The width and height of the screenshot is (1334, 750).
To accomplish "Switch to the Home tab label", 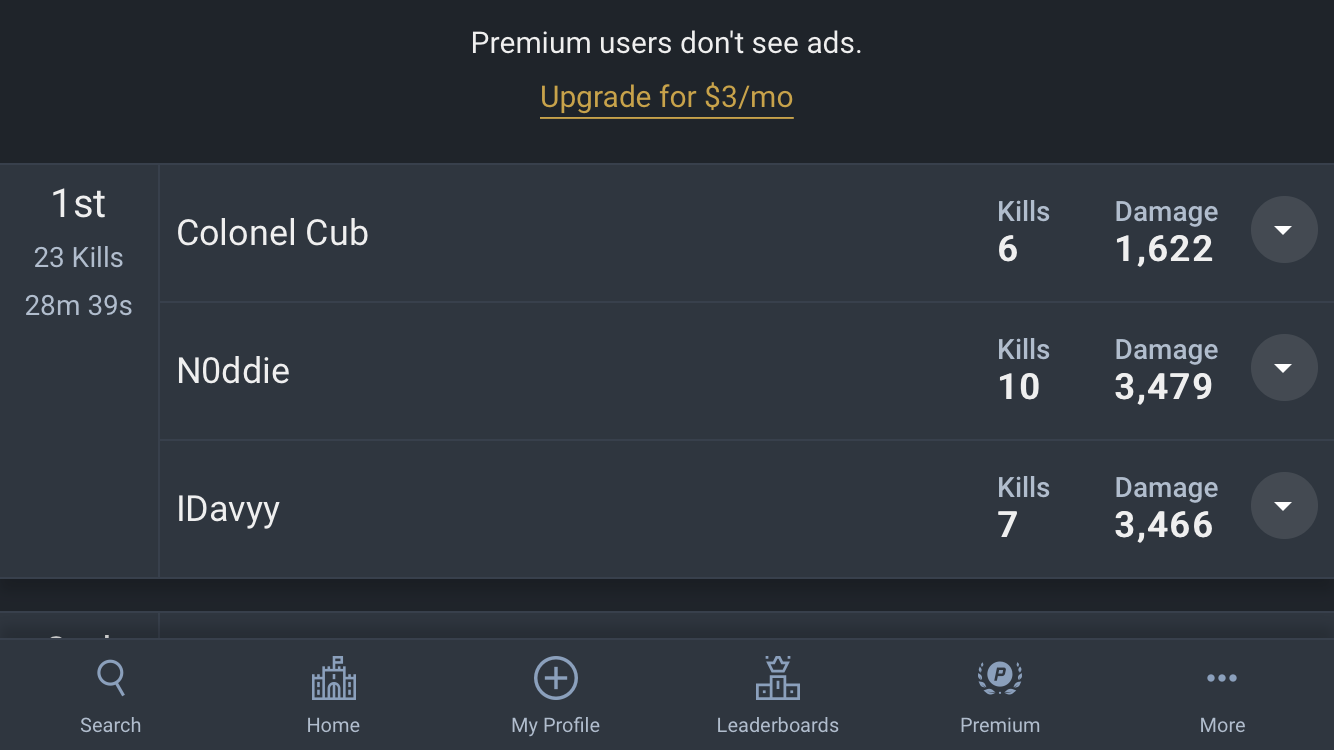I will (x=334, y=725).
